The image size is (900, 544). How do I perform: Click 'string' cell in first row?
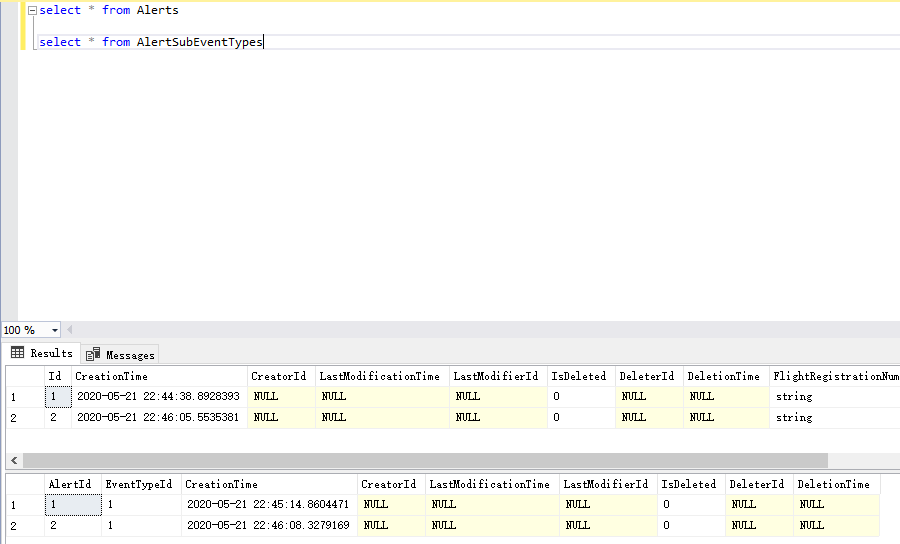coord(794,397)
